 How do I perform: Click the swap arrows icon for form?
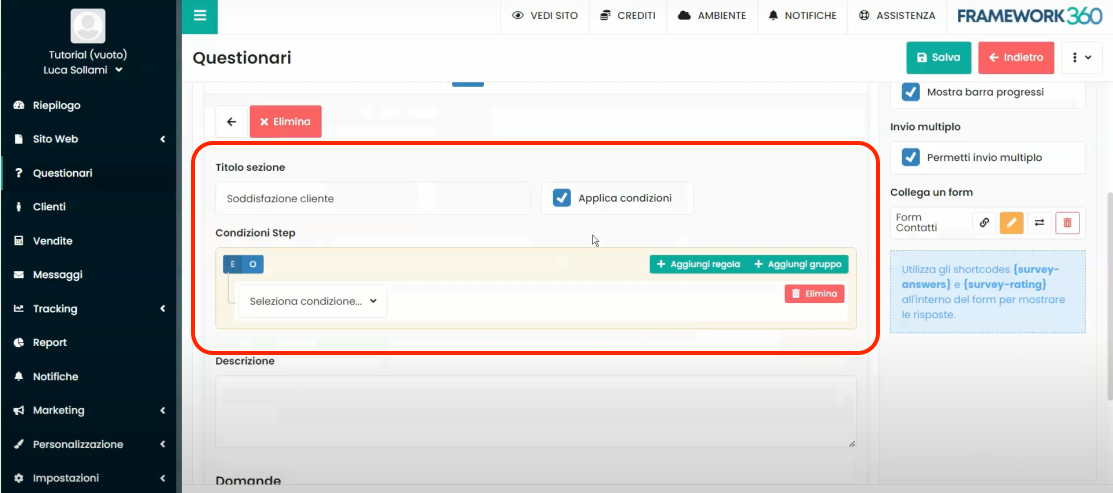pyautogui.click(x=1039, y=223)
